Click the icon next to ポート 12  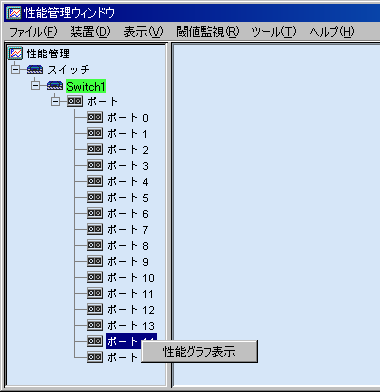tap(95, 309)
